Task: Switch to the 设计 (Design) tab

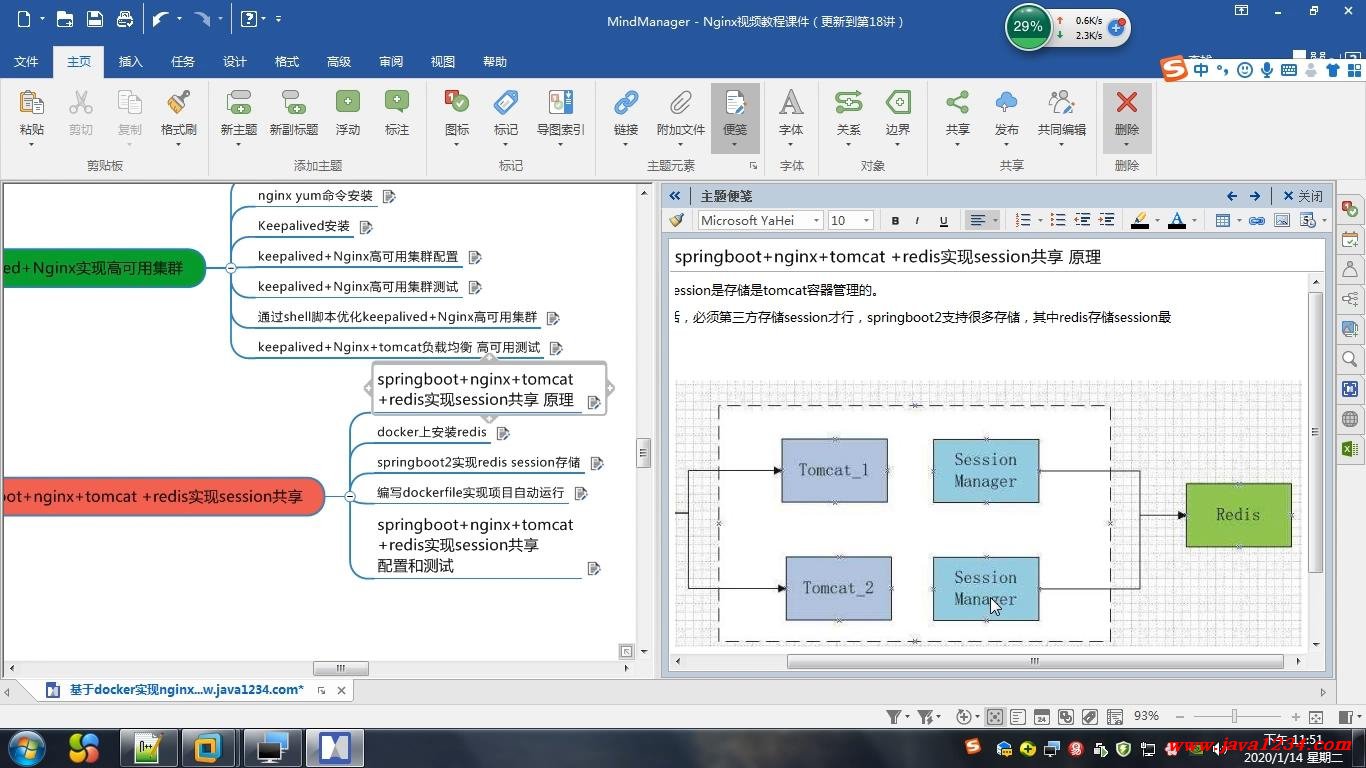Action: tap(235, 61)
